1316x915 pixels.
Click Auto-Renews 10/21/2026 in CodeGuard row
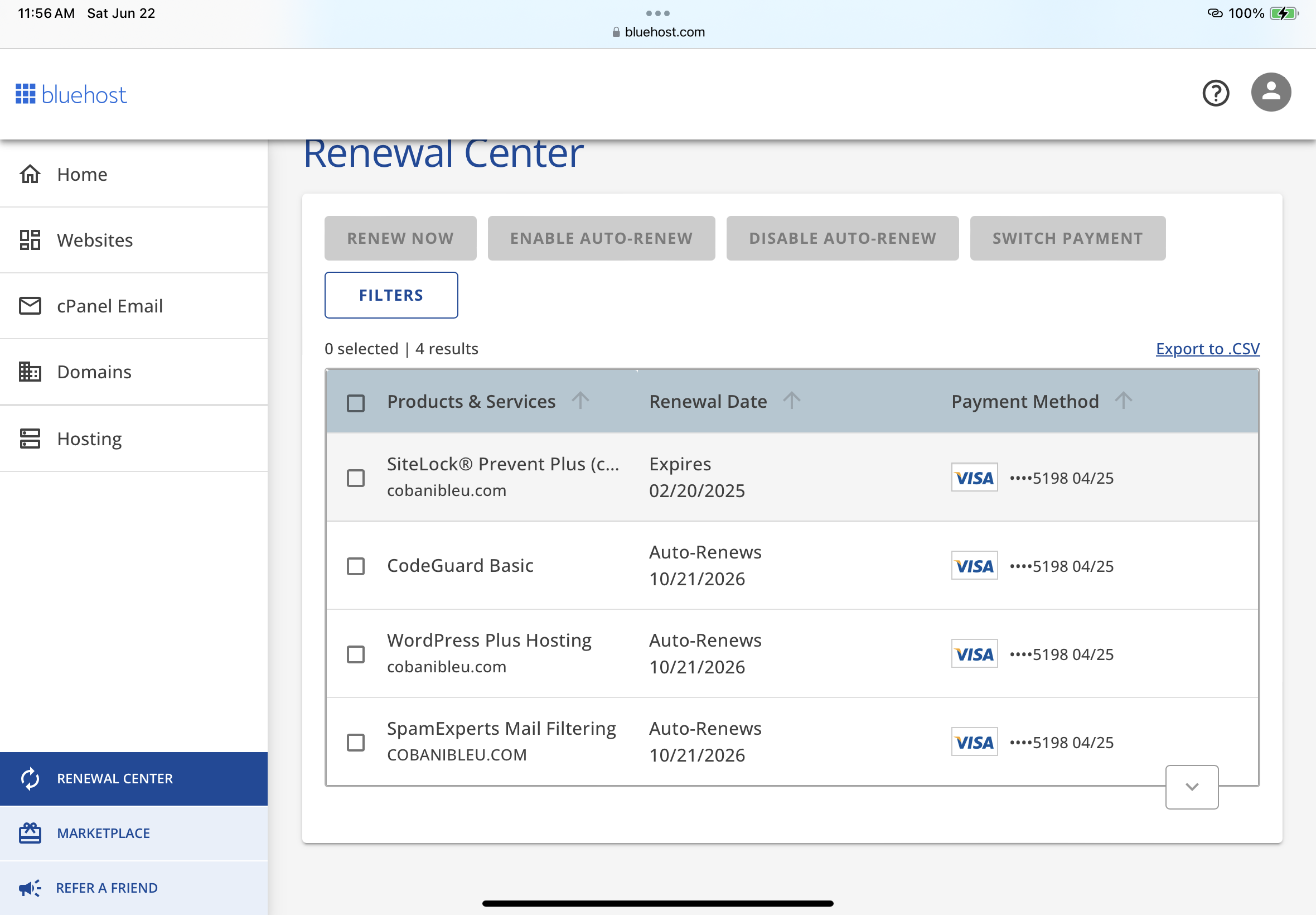click(x=705, y=566)
